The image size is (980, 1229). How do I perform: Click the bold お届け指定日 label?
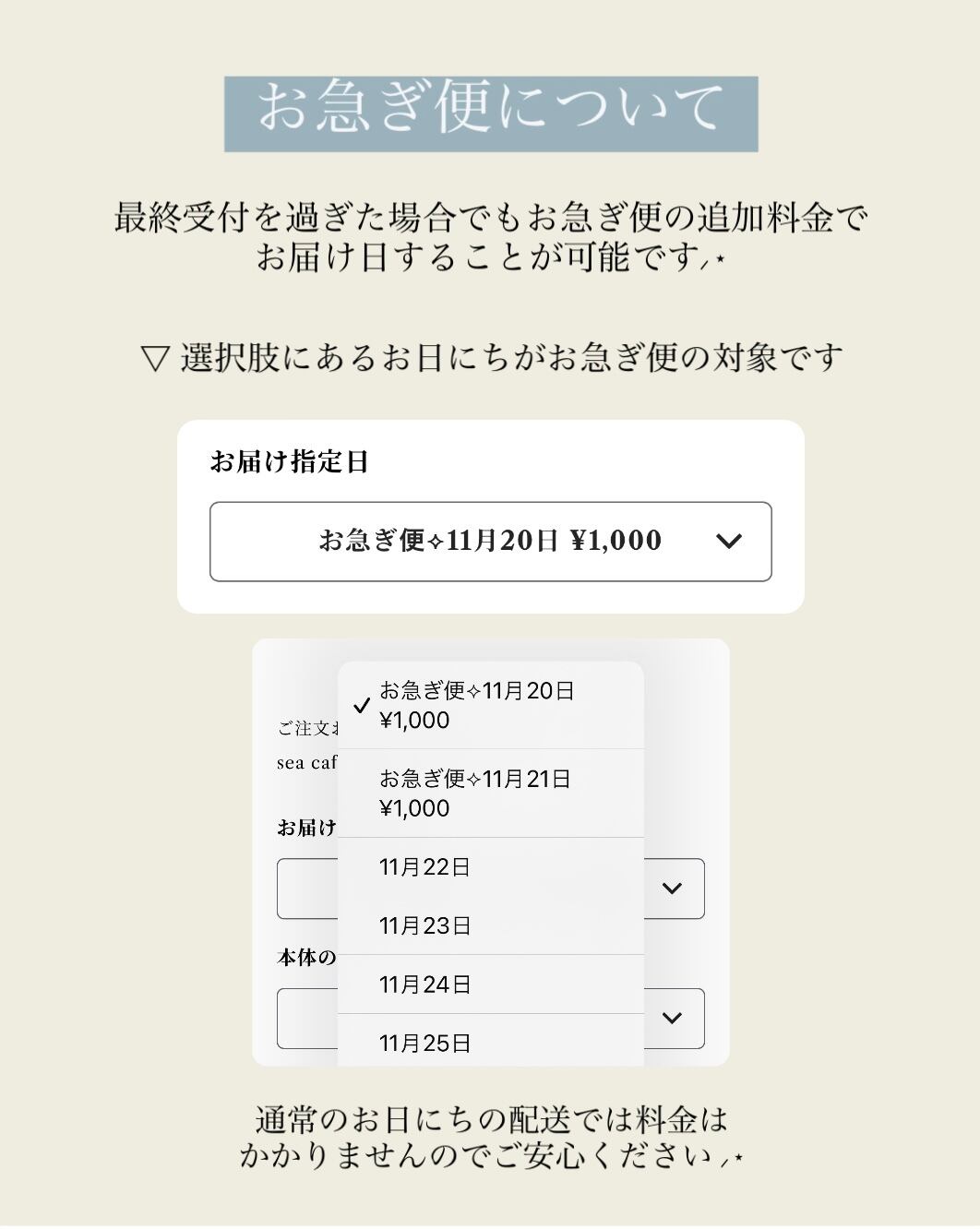tap(289, 461)
